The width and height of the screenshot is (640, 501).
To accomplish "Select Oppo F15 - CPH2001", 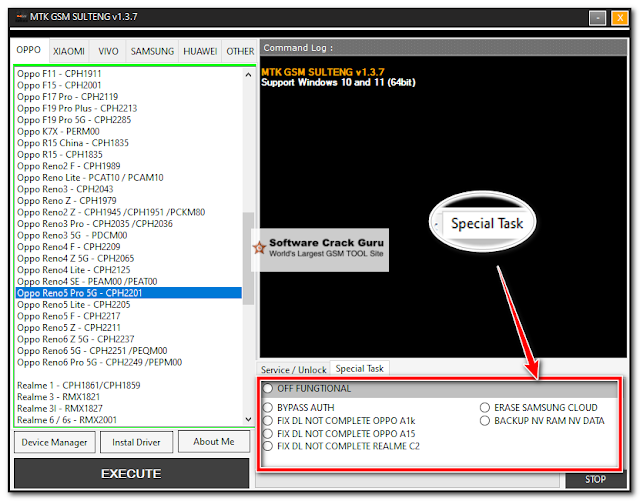I will click(129, 85).
